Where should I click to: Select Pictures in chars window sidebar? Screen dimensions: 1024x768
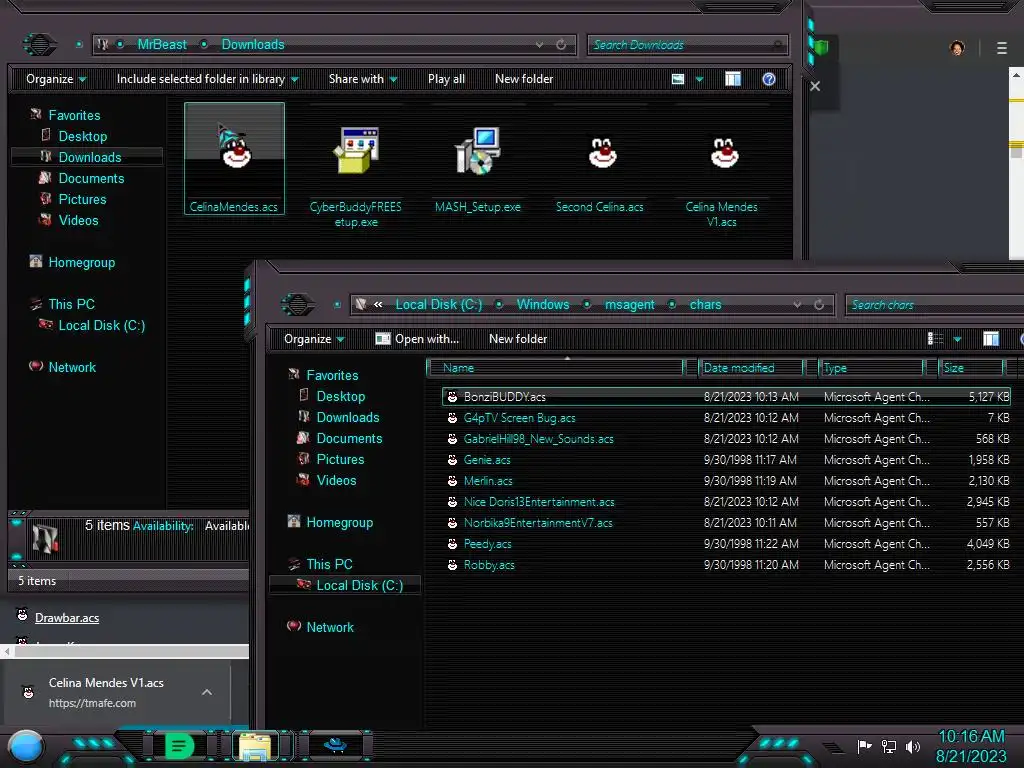[x=340, y=459]
